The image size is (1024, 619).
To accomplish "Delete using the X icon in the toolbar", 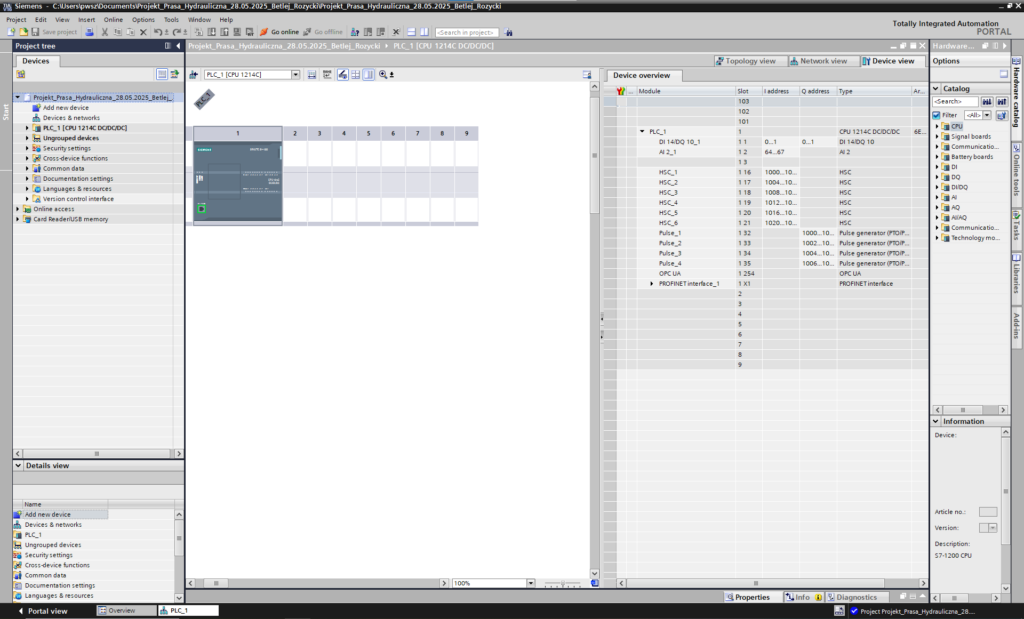I will (x=143, y=32).
